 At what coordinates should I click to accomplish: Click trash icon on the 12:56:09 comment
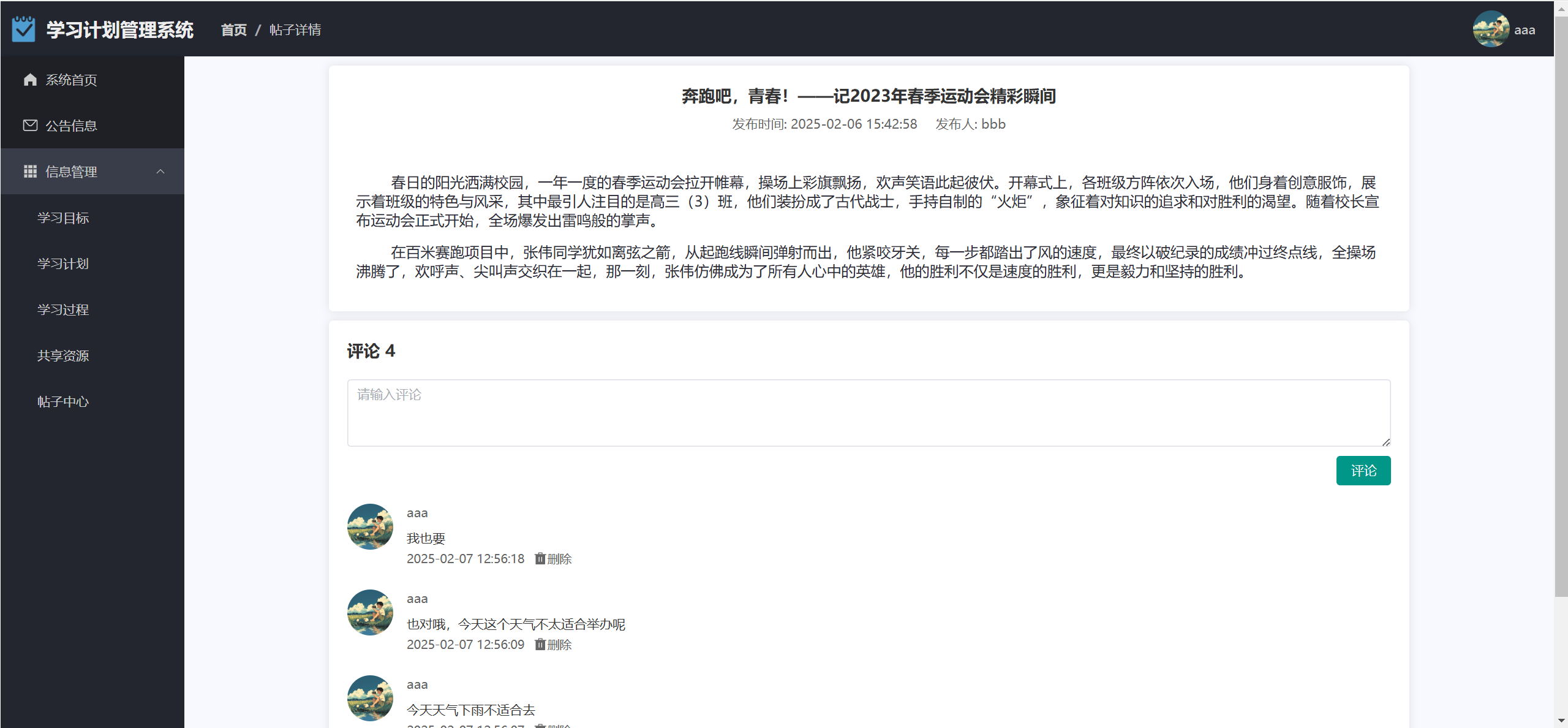(x=540, y=644)
